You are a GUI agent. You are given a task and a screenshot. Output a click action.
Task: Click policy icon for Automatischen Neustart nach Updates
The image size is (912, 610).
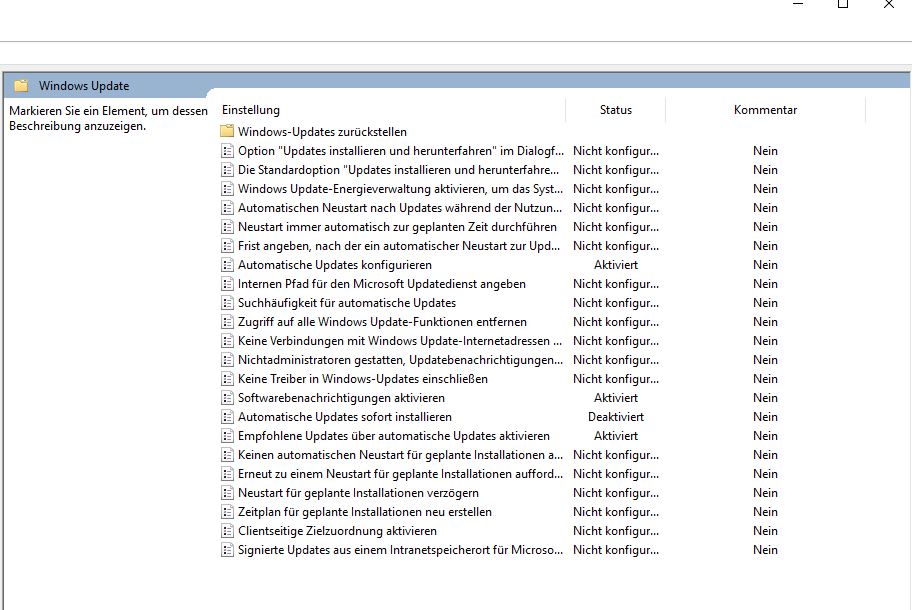(x=227, y=208)
